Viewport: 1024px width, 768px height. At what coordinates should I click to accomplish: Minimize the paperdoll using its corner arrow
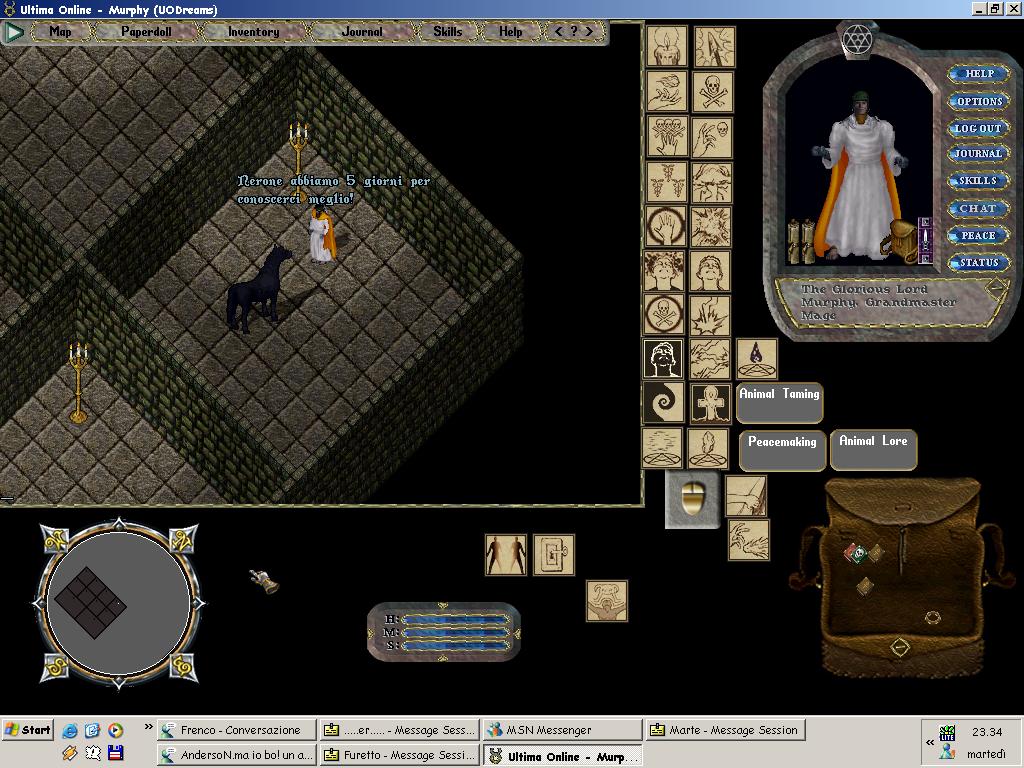point(997,287)
